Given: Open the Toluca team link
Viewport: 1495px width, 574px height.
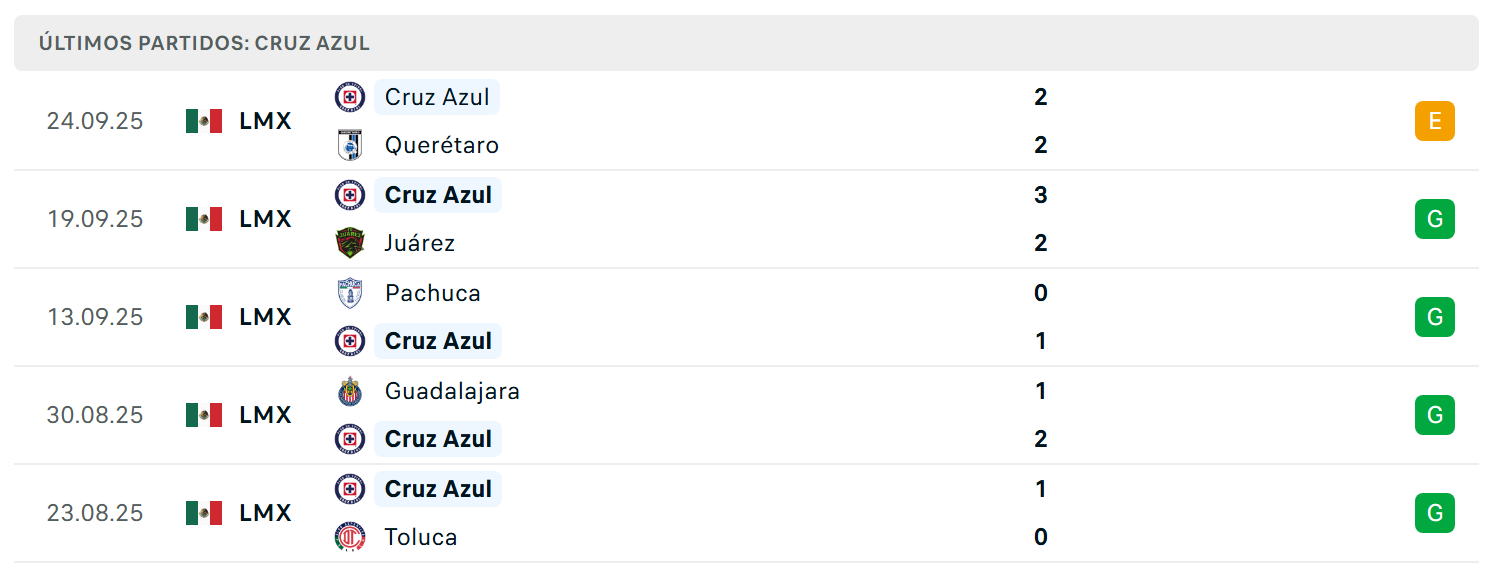Looking at the screenshot, I should pos(421,537).
